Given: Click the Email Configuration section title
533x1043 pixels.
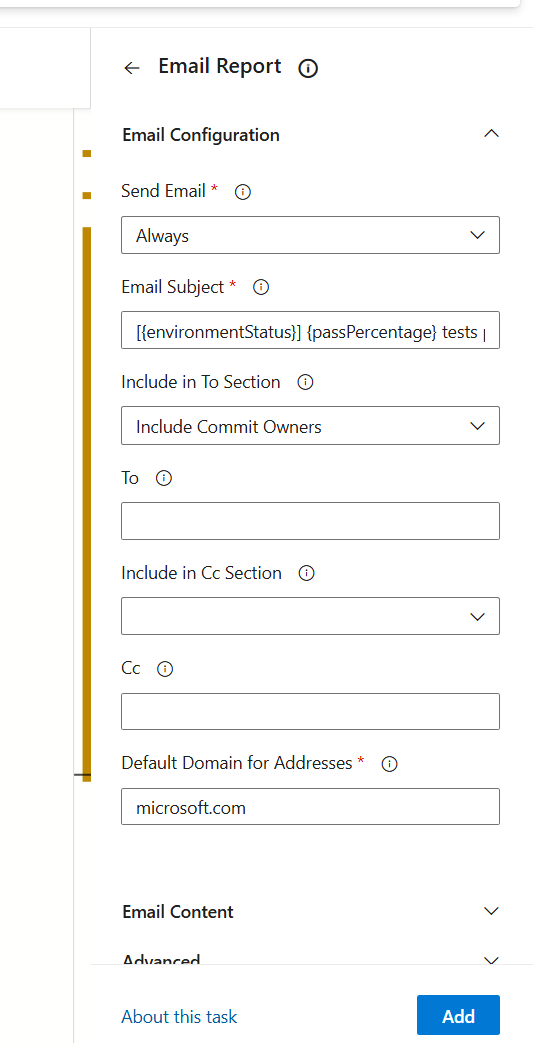Looking at the screenshot, I should click(x=201, y=135).
